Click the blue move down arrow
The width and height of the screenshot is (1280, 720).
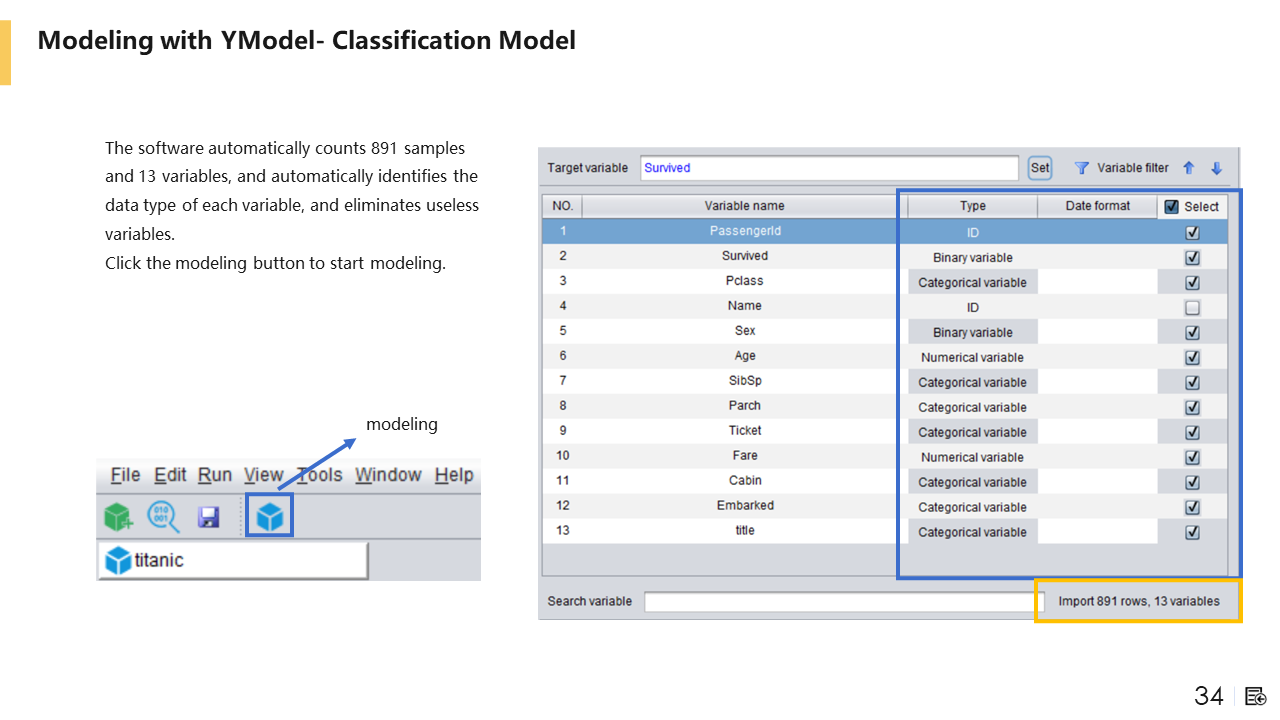tap(1216, 168)
